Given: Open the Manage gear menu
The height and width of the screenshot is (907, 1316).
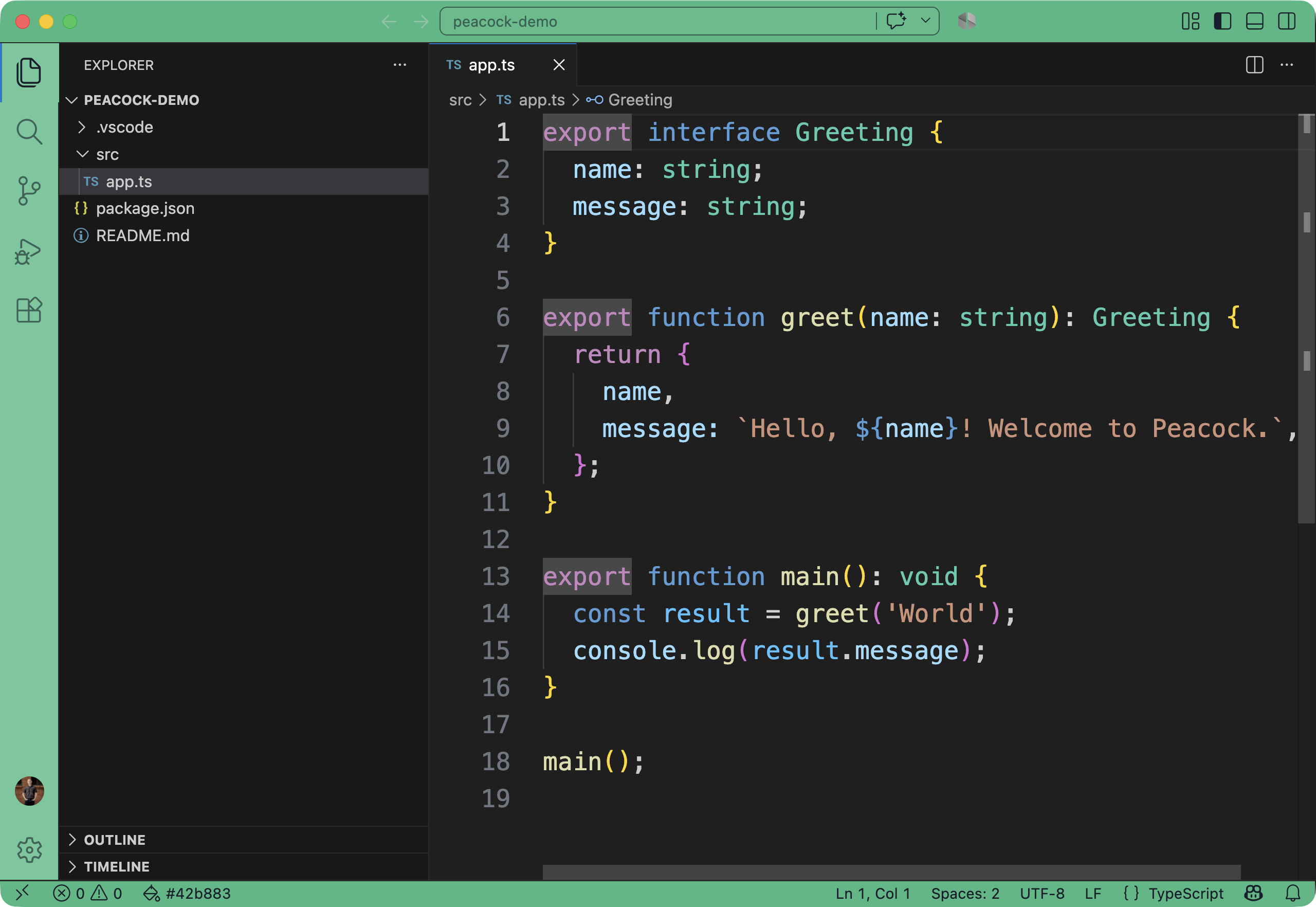Looking at the screenshot, I should coord(29,849).
